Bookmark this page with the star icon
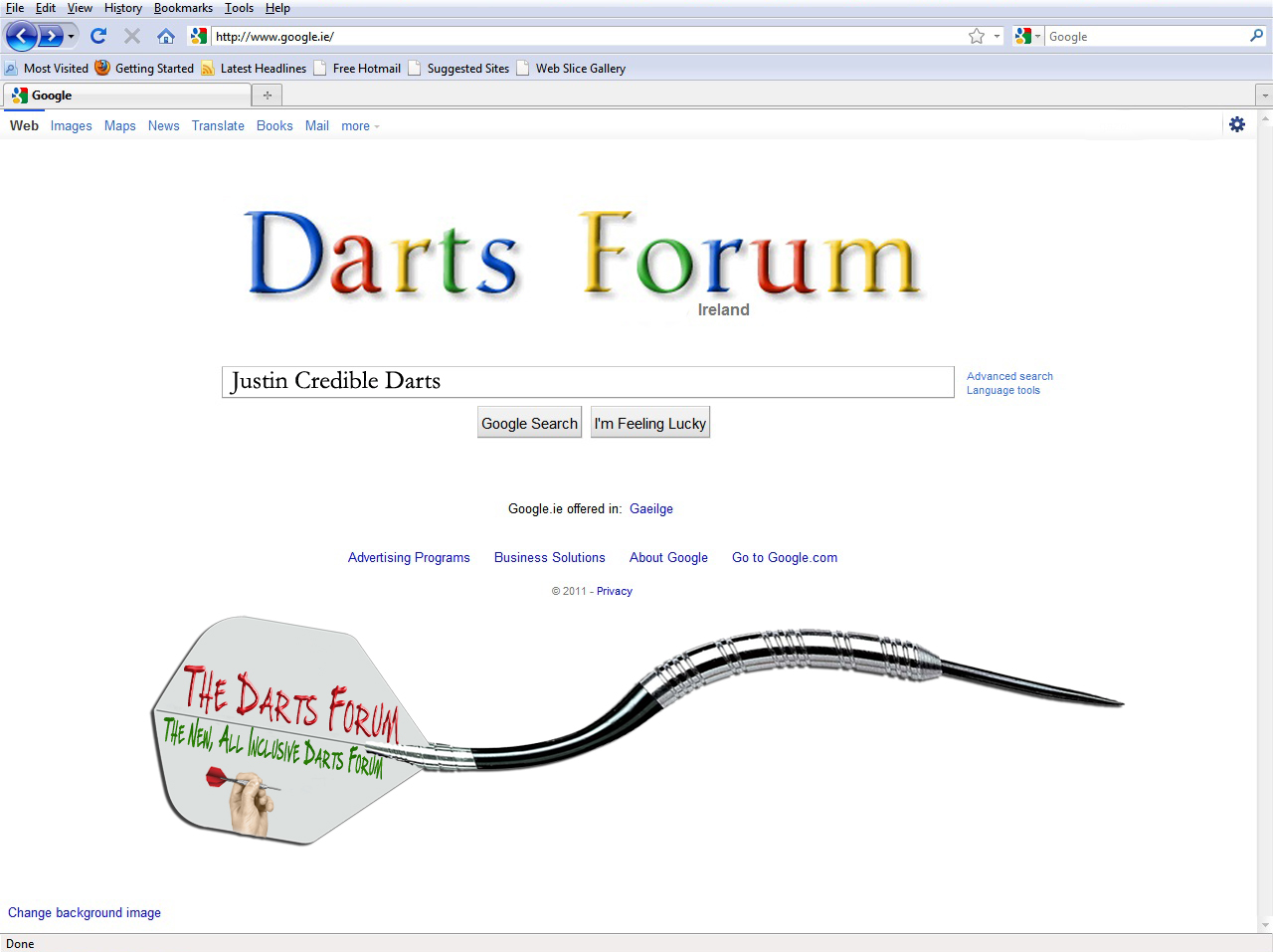This screenshot has height=952, width=1273. click(977, 37)
